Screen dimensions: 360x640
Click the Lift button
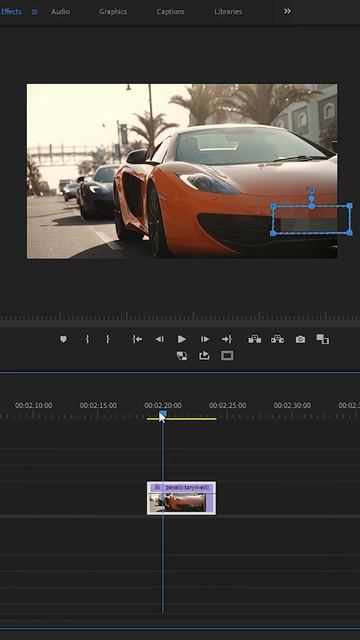[x=255, y=339]
